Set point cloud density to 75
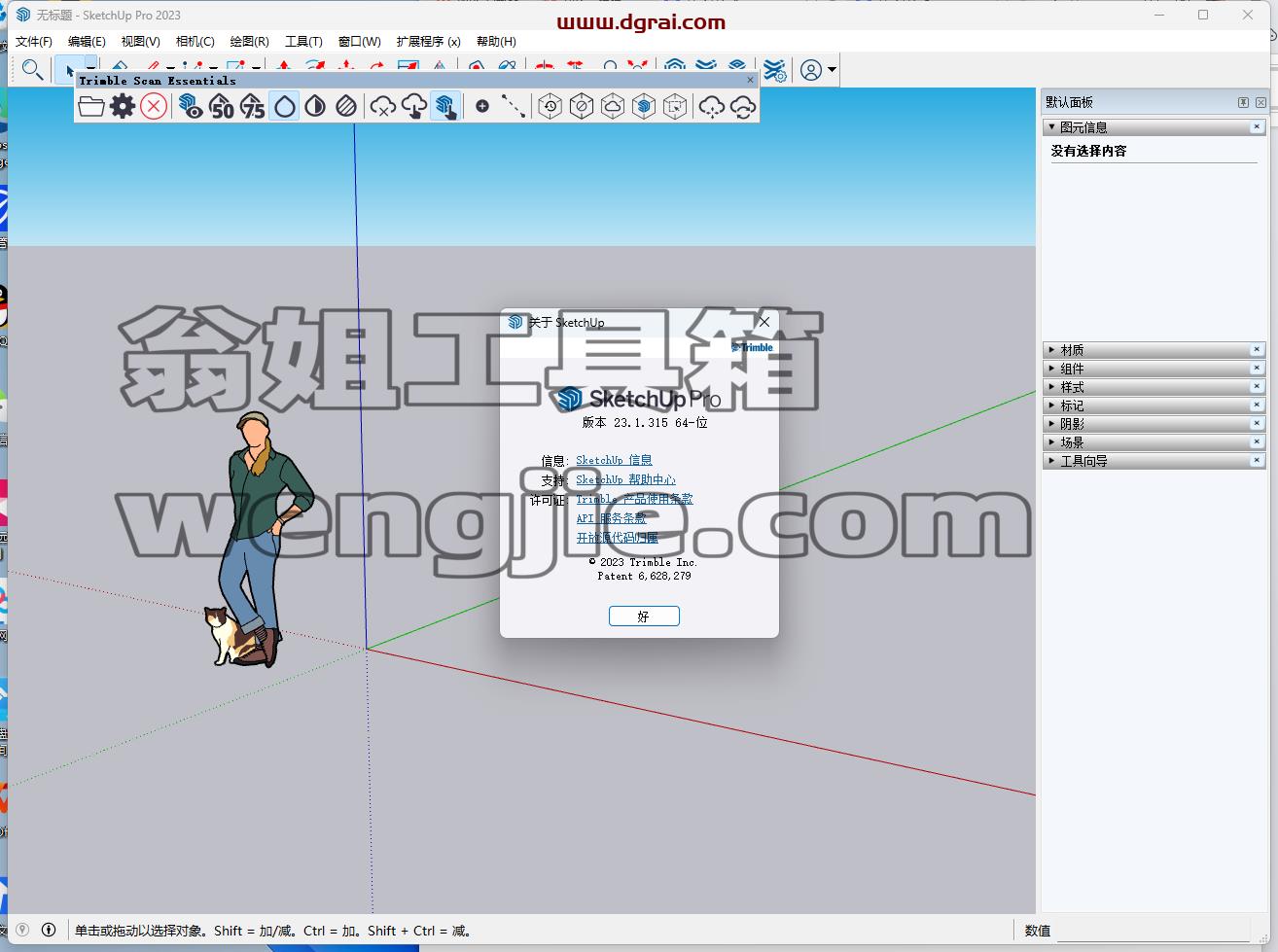Image resolution: width=1278 pixels, height=952 pixels. pos(253,106)
